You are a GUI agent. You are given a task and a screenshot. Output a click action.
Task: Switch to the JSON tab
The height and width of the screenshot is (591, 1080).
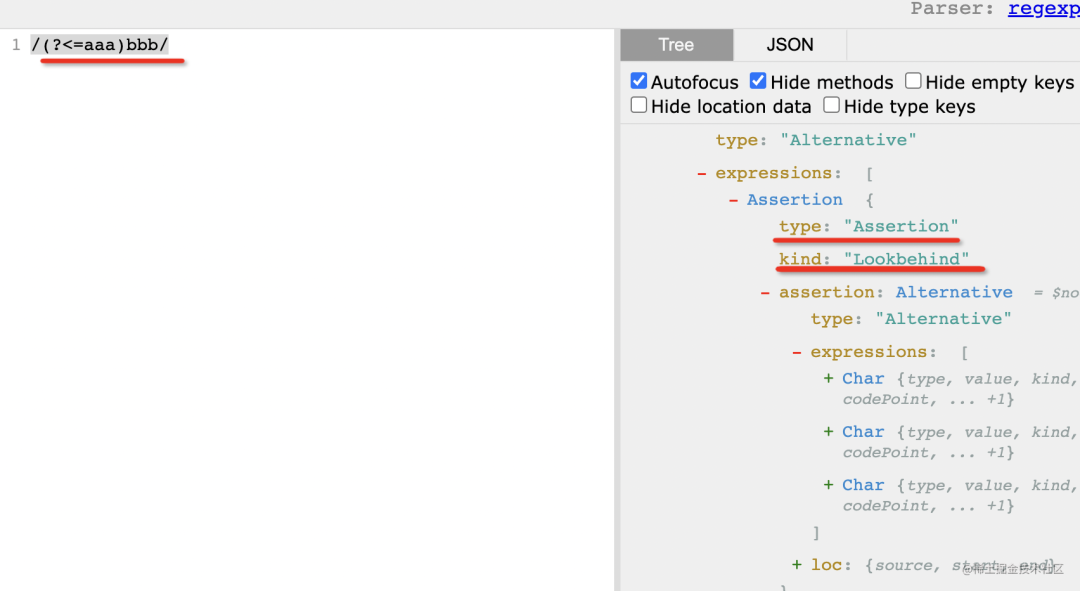[789, 45]
